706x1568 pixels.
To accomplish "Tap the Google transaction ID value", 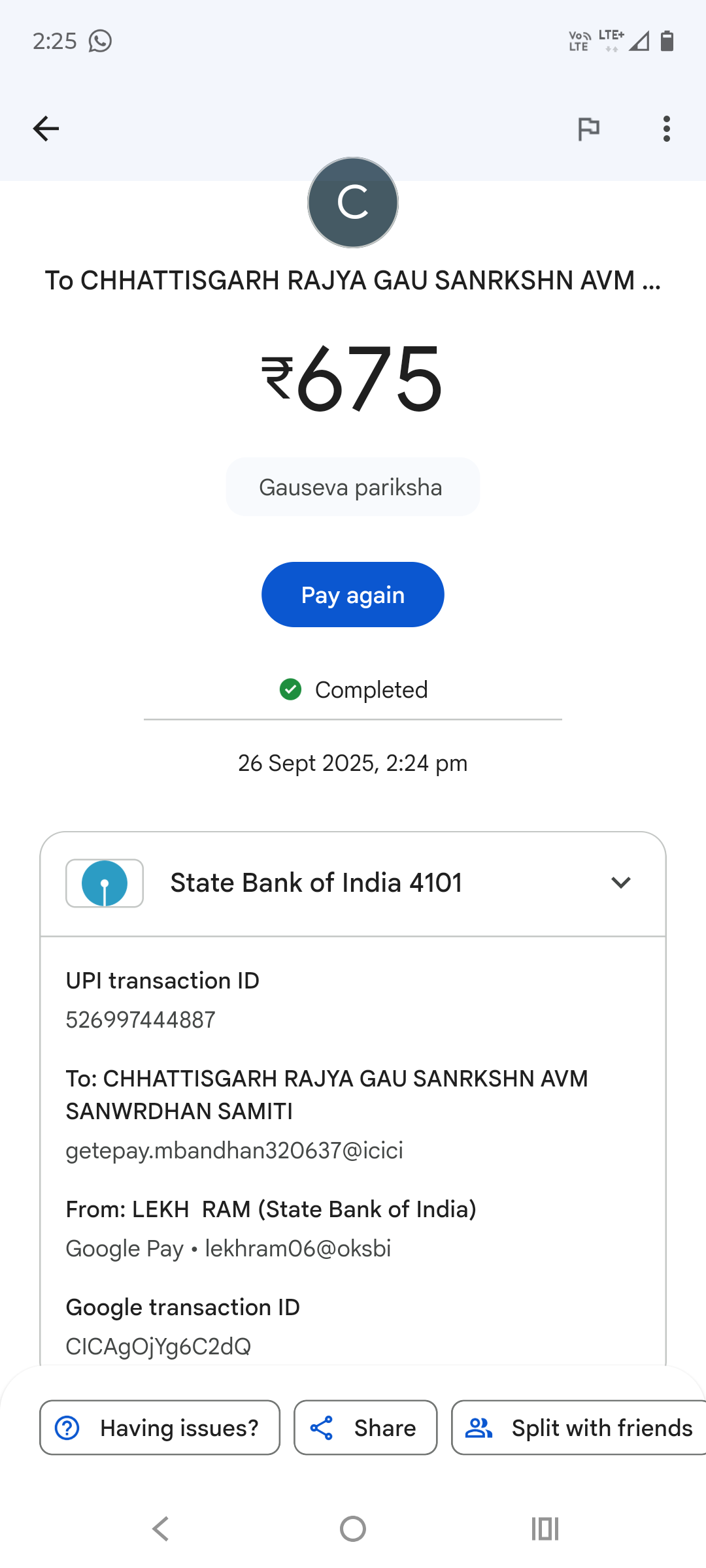I will pos(158,1346).
